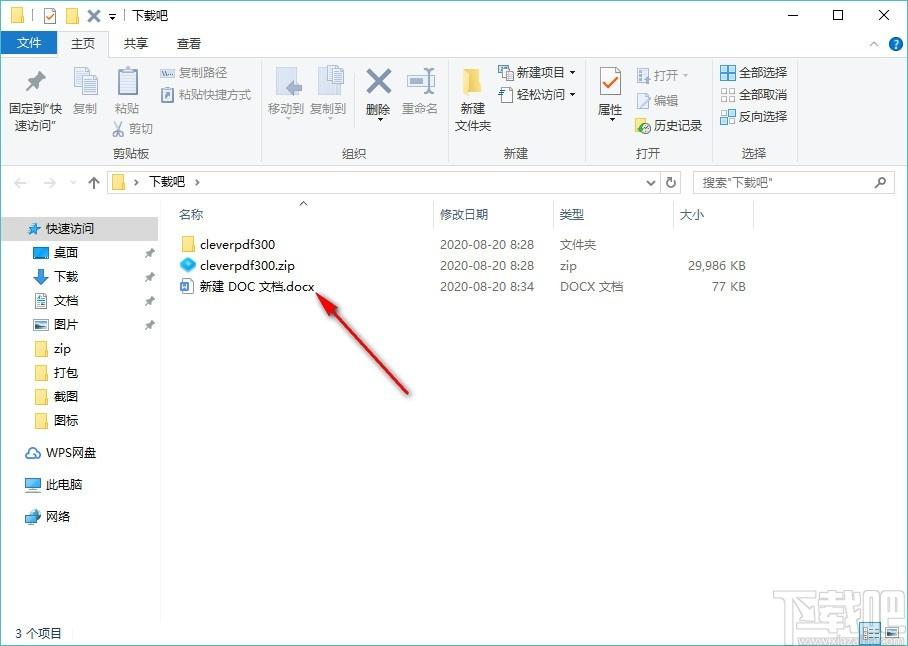The image size is (908, 646).
Task: Click Select all (全部选择)
Action: click(753, 73)
